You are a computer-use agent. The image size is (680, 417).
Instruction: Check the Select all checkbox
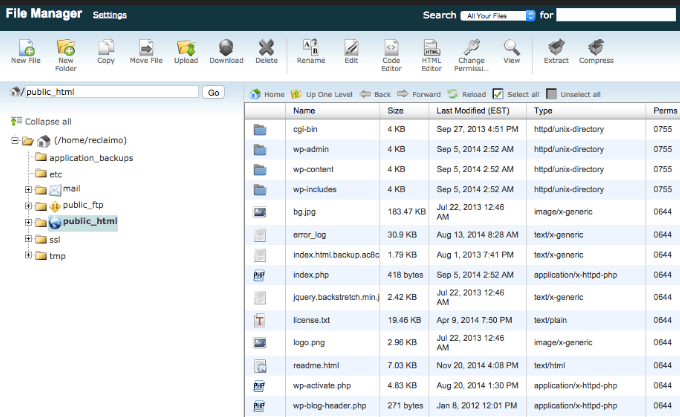(499, 94)
